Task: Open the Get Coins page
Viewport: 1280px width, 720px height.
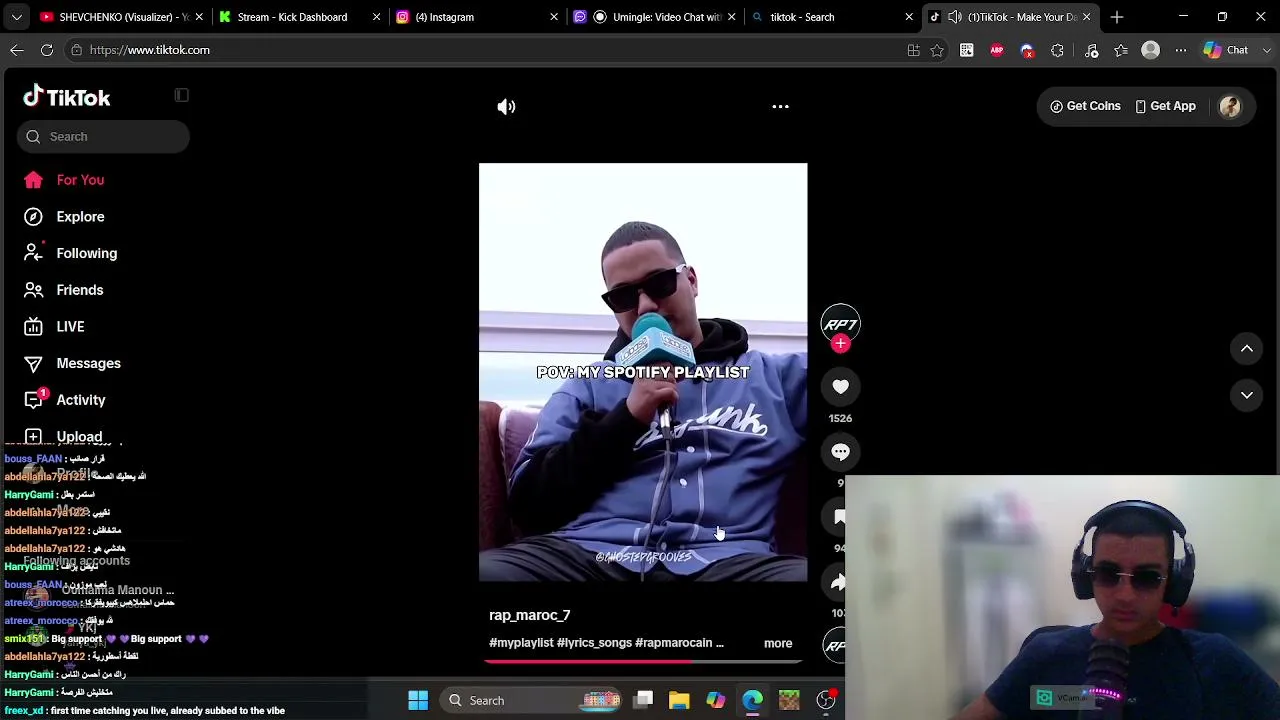Action: coord(1085,106)
